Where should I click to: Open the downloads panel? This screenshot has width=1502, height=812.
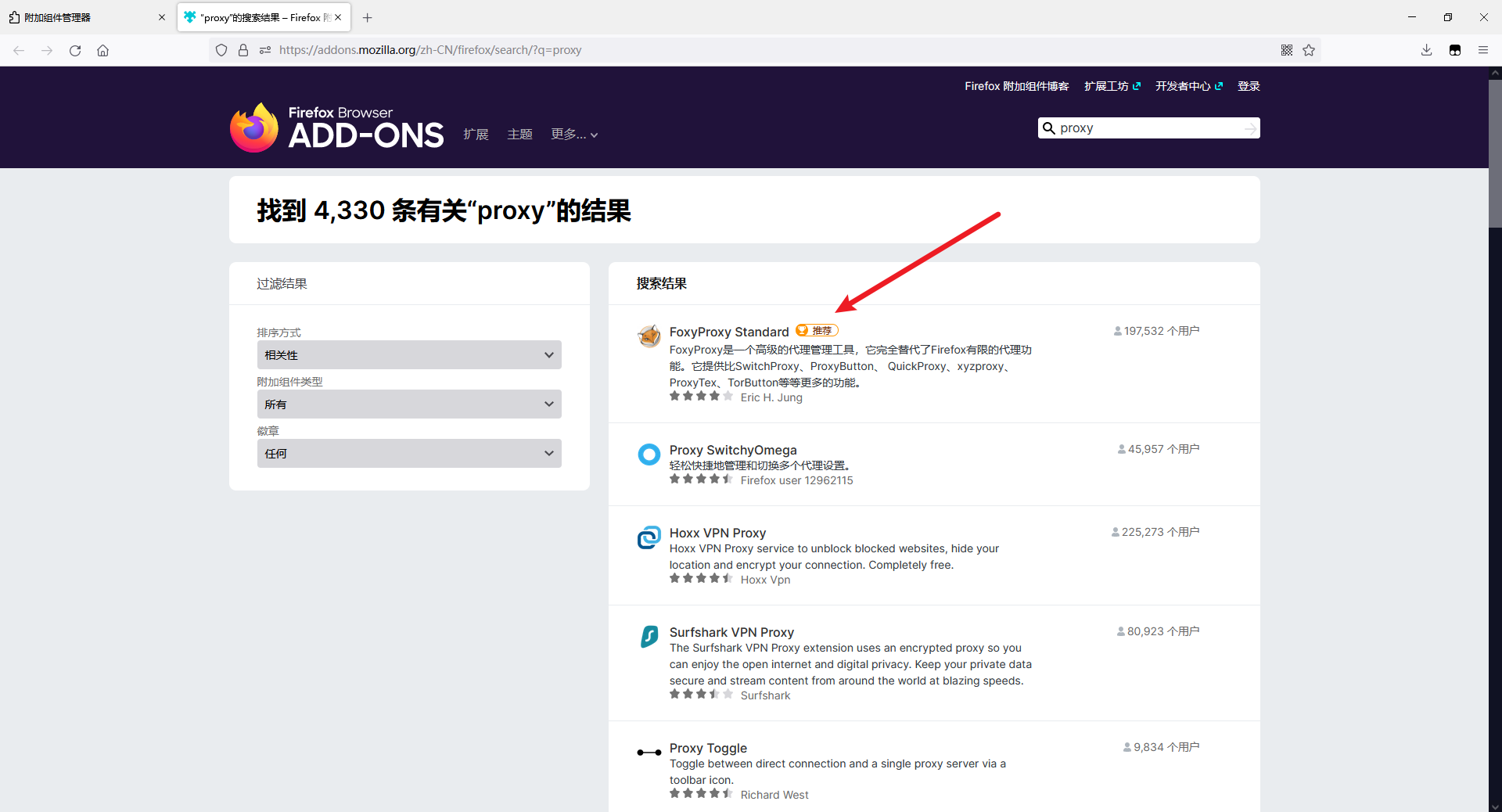click(1427, 50)
